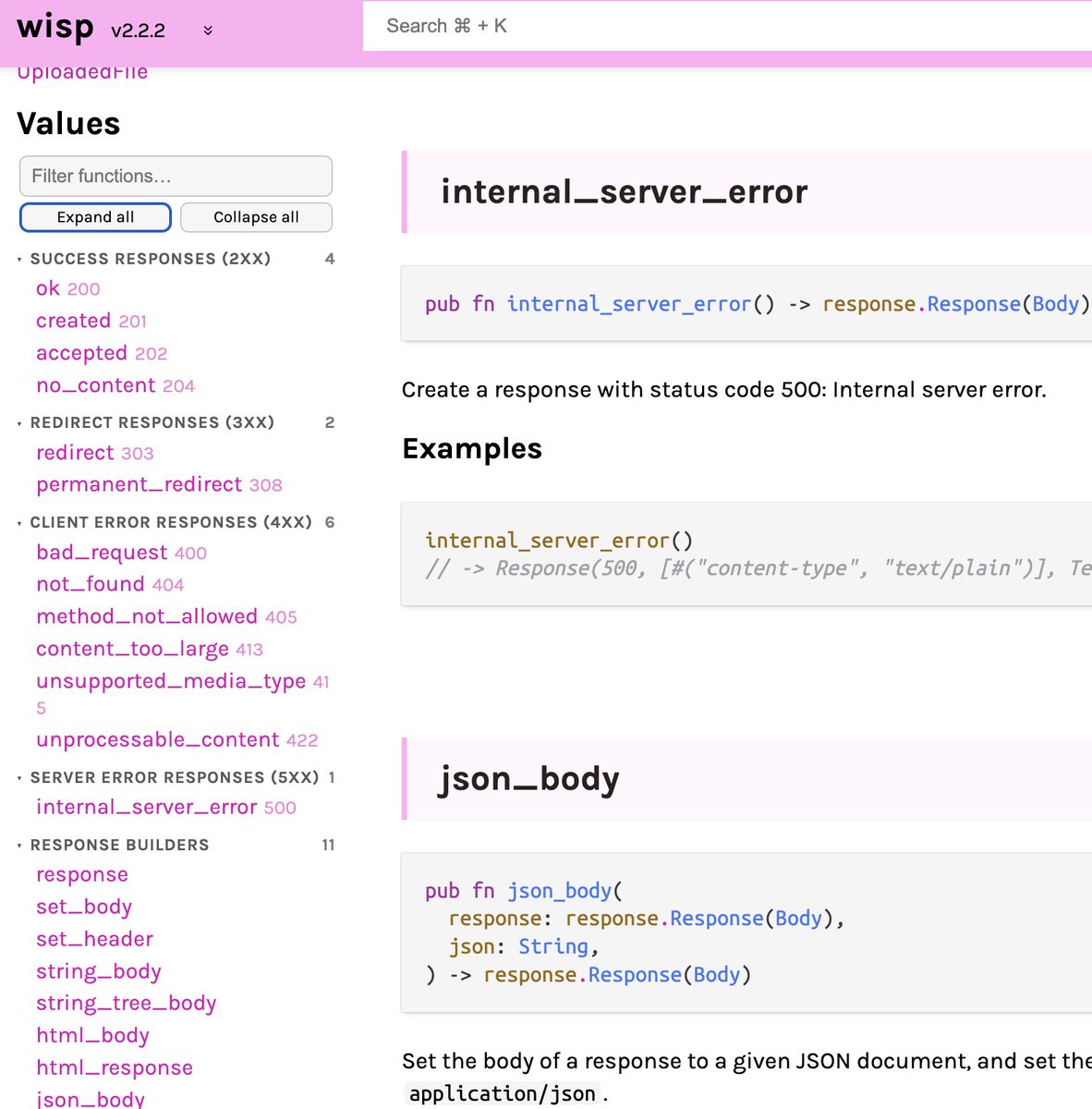Open the created 201 function link
The height and width of the screenshot is (1109, 1092).
(x=91, y=321)
